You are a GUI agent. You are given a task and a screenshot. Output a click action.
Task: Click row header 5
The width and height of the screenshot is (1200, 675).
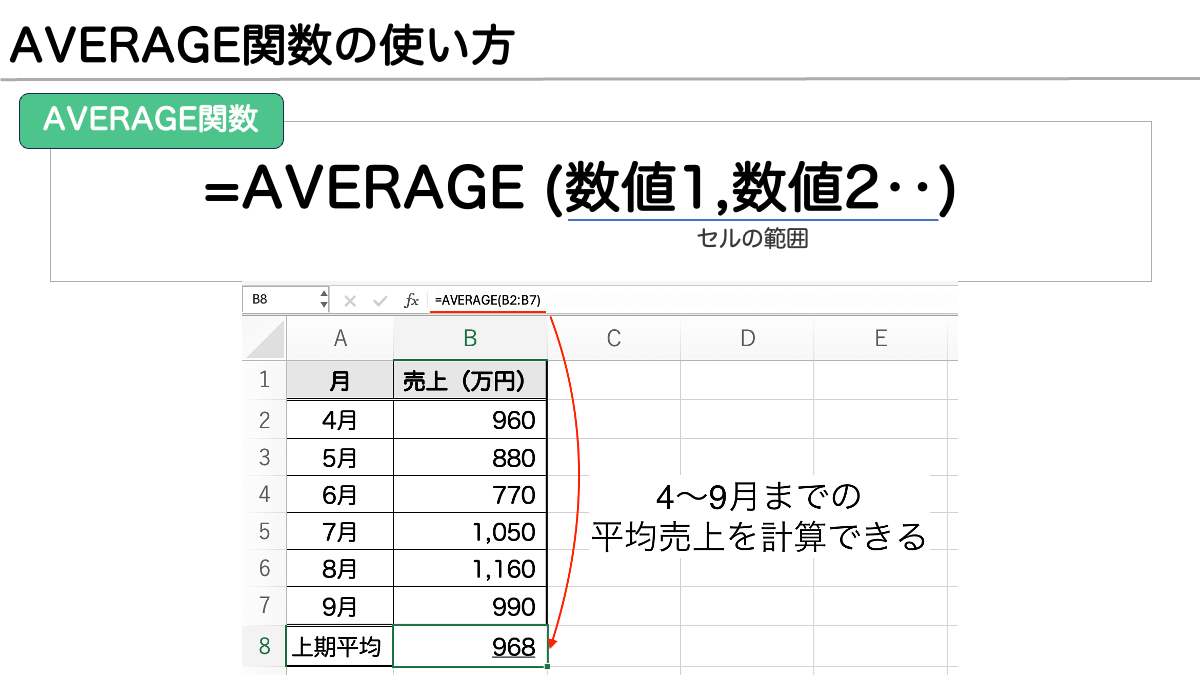point(263,533)
